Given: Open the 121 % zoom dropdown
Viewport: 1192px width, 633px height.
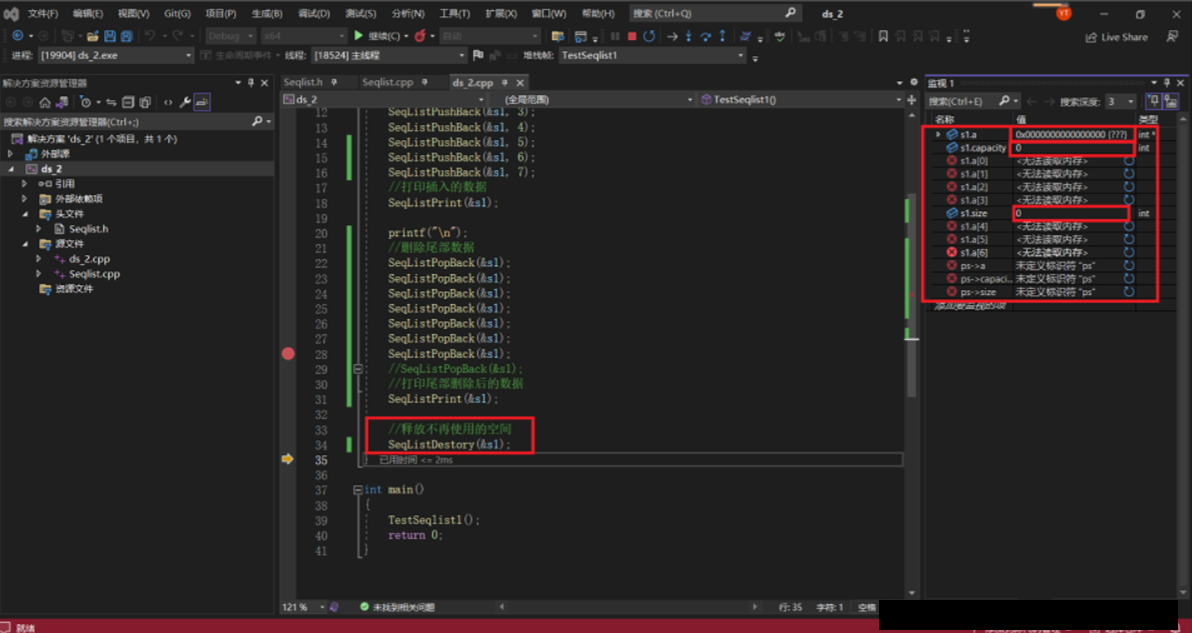Looking at the screenshot, I should pos(303,607).
